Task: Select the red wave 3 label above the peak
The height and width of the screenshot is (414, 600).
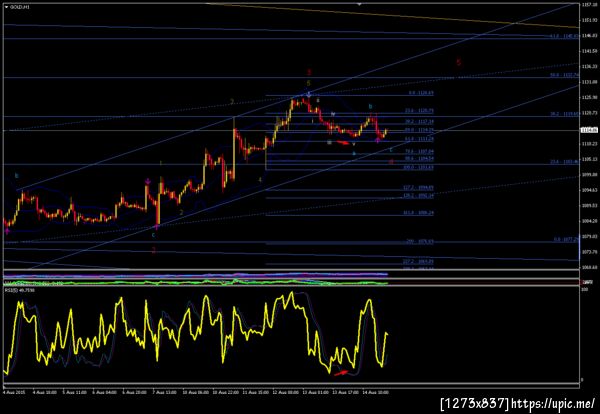Action: click(309, 72)
